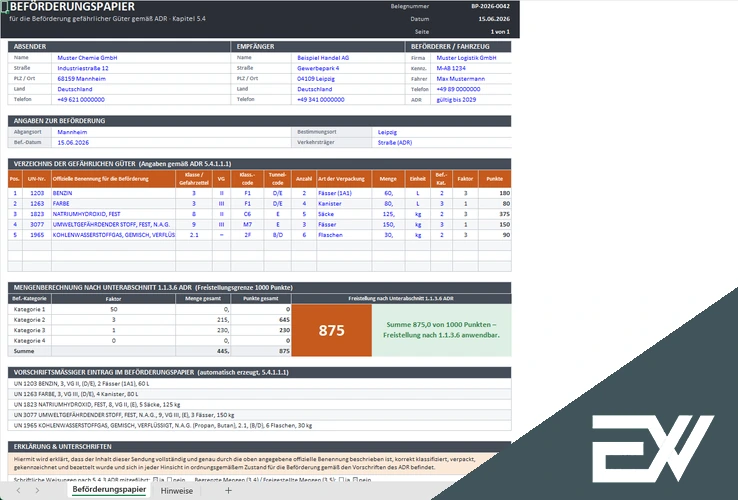738x500 pixels.
Task: Go to next sheet using right arrow
Action: coord(37,491)
